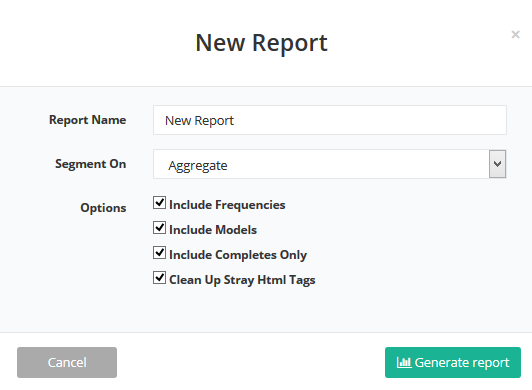This screenshot has height=390, width=532.
Task: Click the New Report dialog title
Action: tap(262, 43)
